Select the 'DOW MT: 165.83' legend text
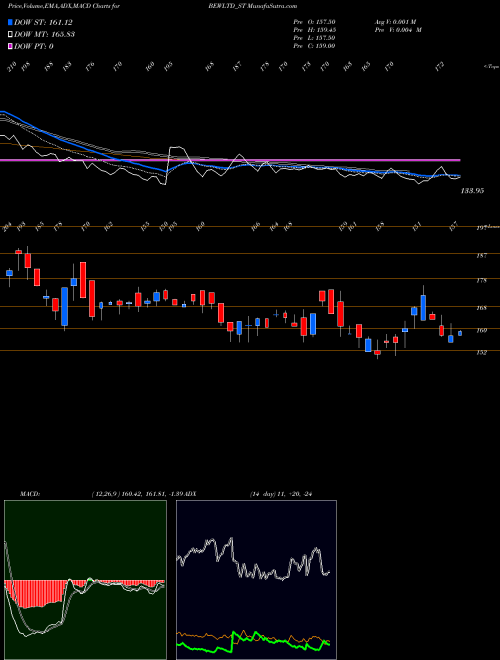Viewport: 500px width, 660px height. (44, 34)
